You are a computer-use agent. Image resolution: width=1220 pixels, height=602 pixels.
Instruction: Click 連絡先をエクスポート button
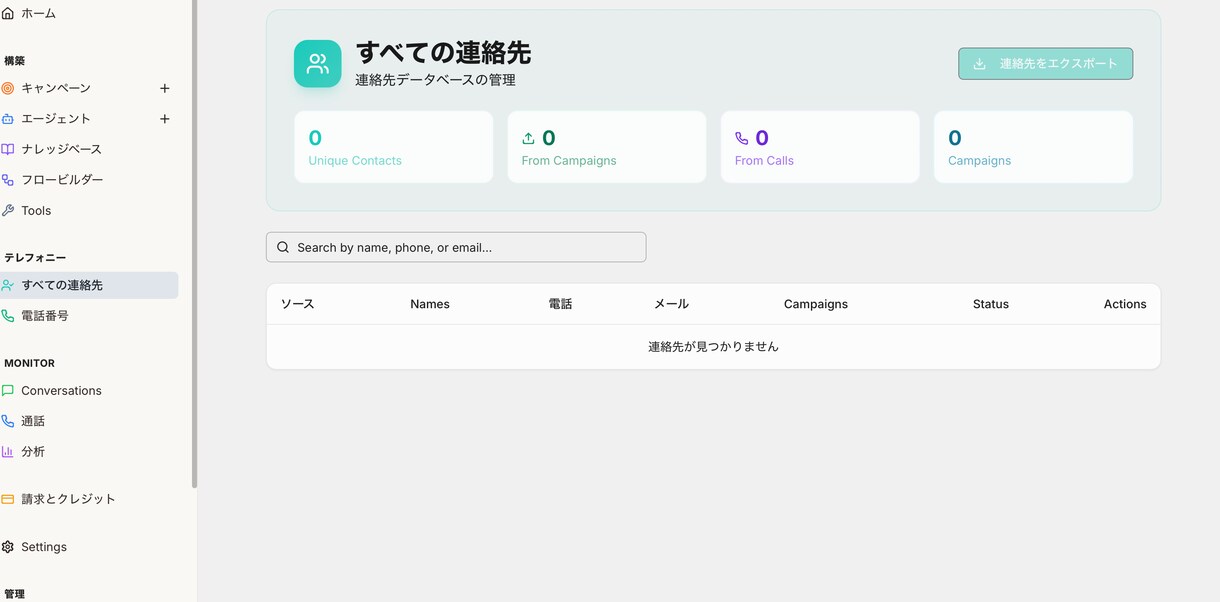pyautogui.click(x=1045, y=64)
